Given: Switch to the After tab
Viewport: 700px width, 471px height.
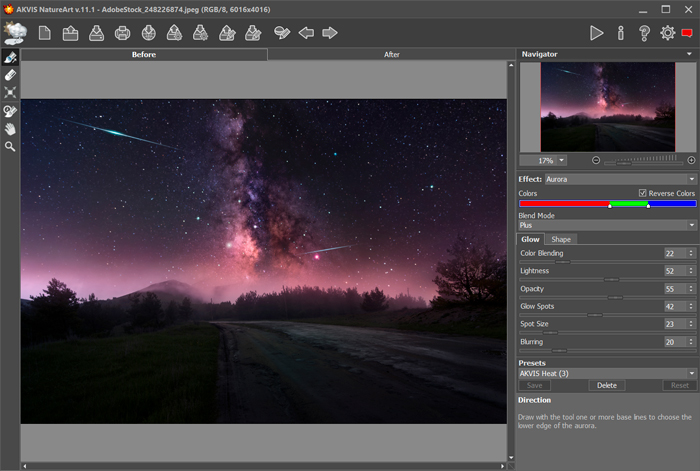Looking at the screenshot, I should click(x=392, y=54).
